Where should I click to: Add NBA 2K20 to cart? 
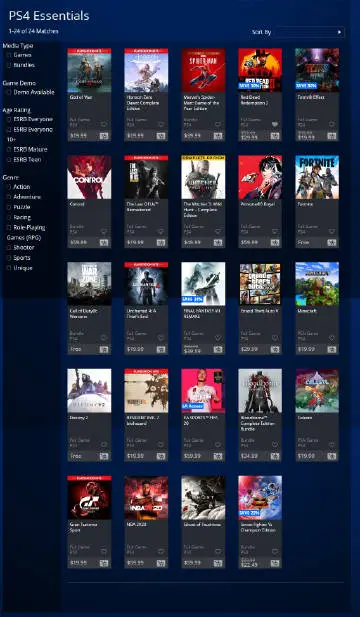coord(161,563)
